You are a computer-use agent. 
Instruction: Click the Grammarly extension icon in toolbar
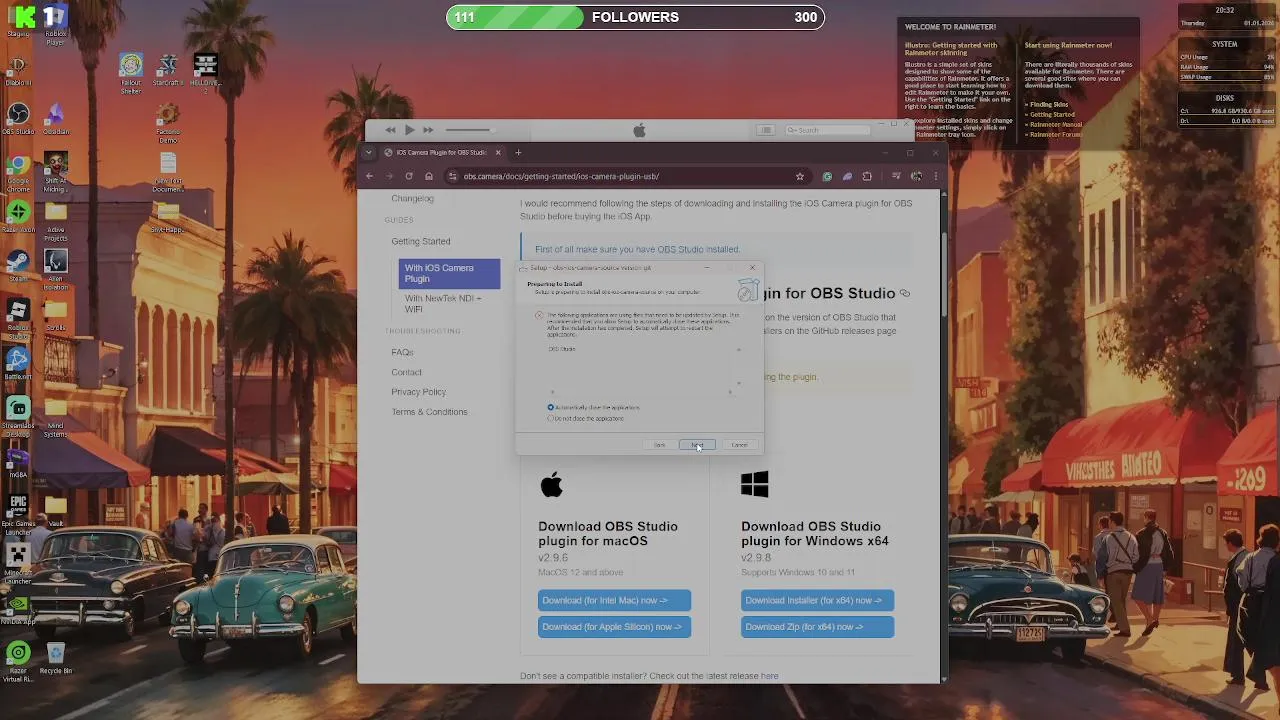tap(827, 176)
